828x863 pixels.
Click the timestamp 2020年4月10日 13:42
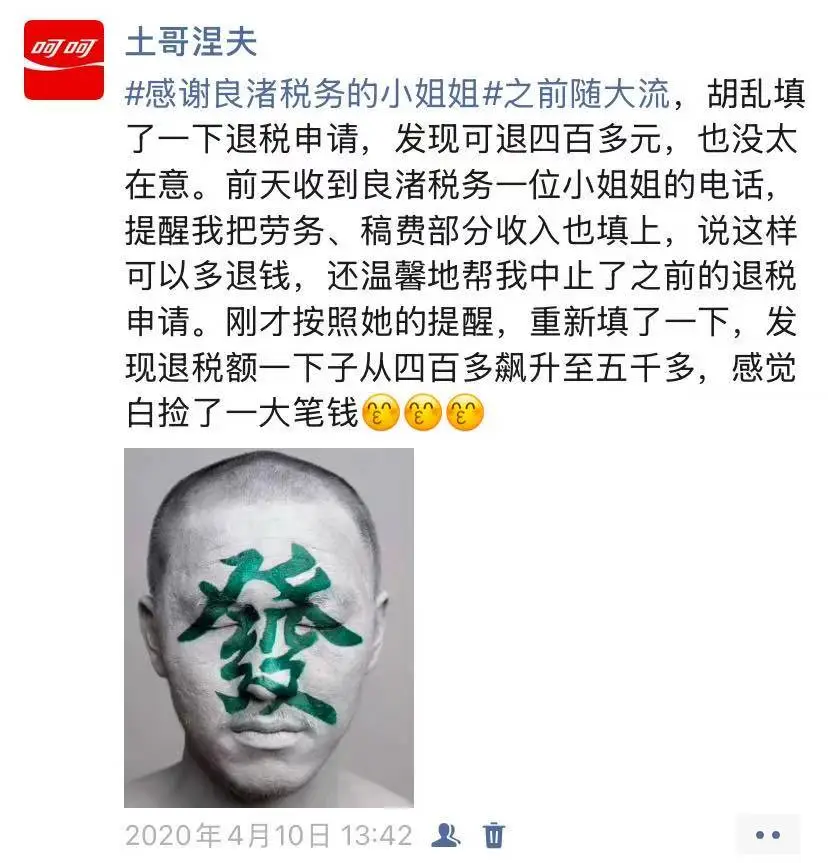269,835
